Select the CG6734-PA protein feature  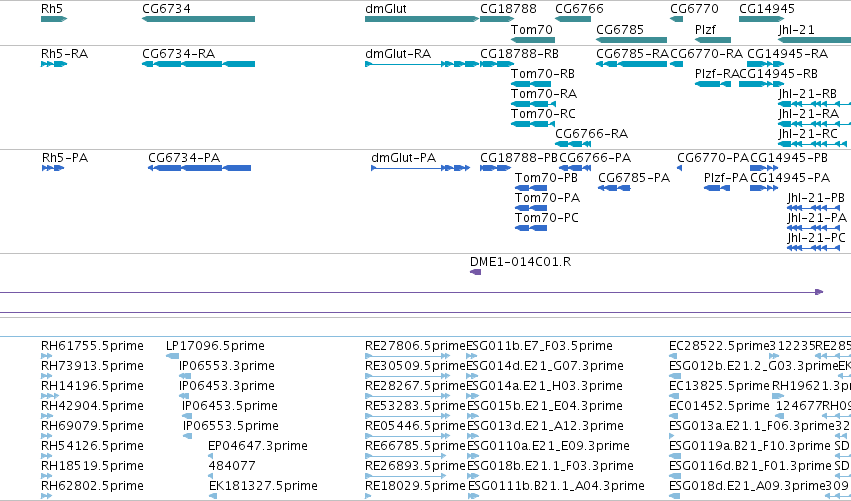tap(199, 168)
